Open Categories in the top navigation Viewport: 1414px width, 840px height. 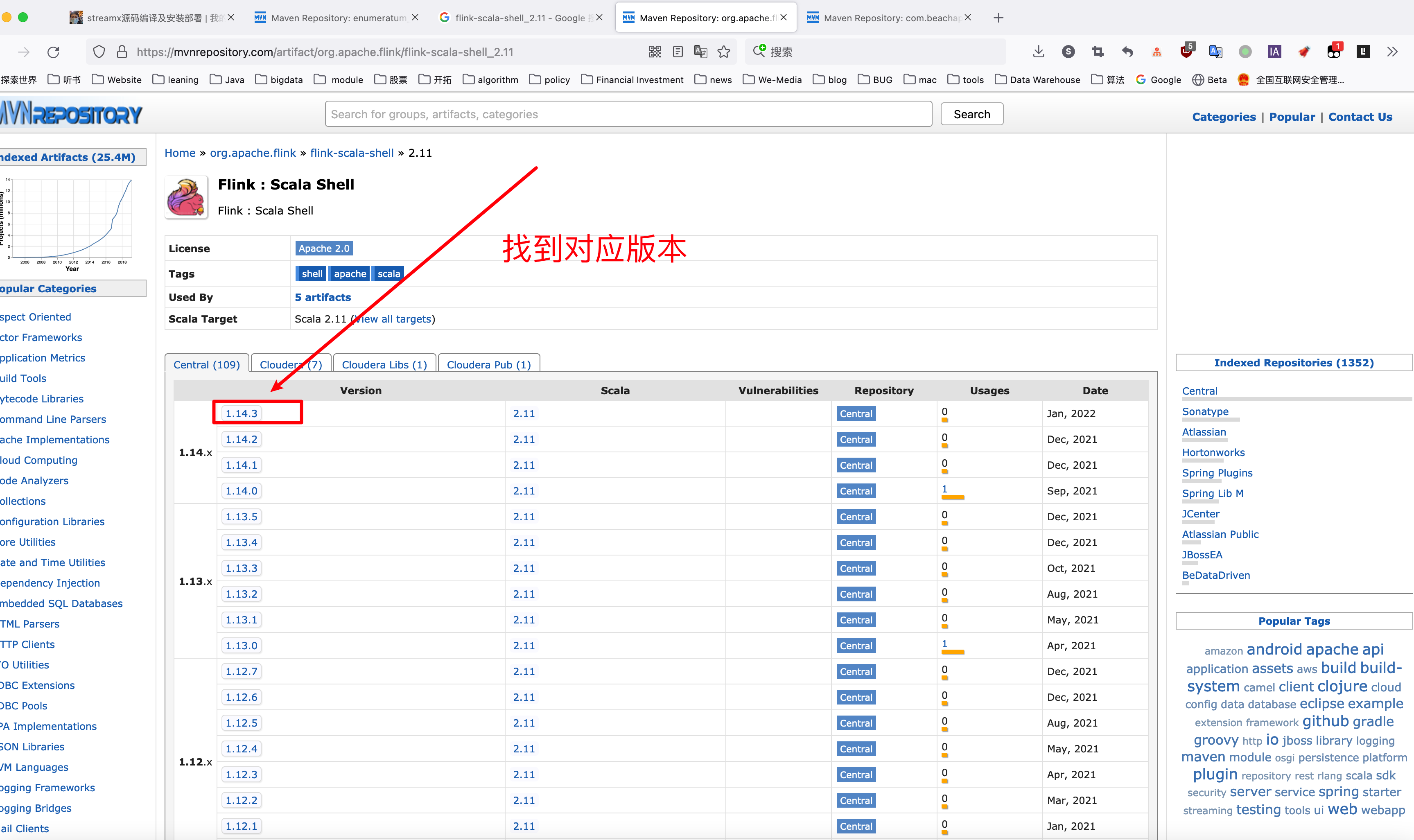pos(1224,117)
